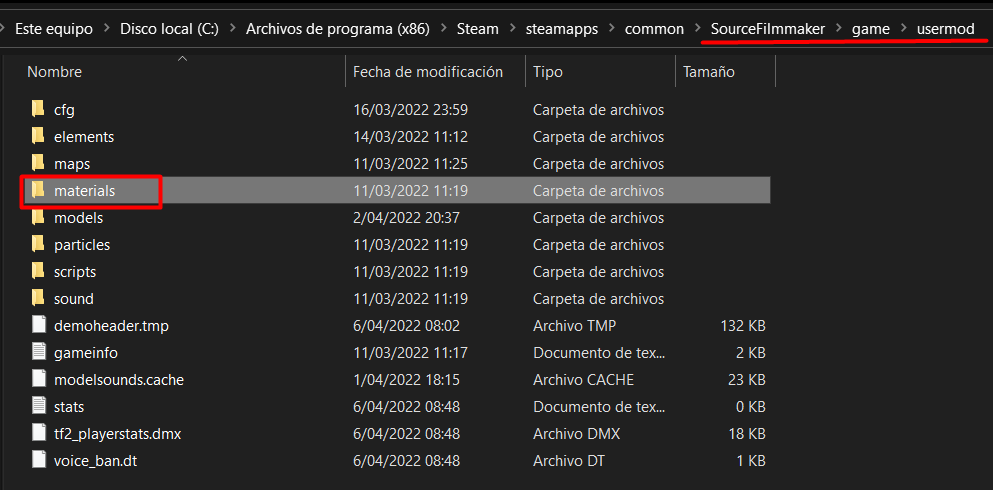
Task: Select the voice_ban.dt file name
Action: click(97, 460)
